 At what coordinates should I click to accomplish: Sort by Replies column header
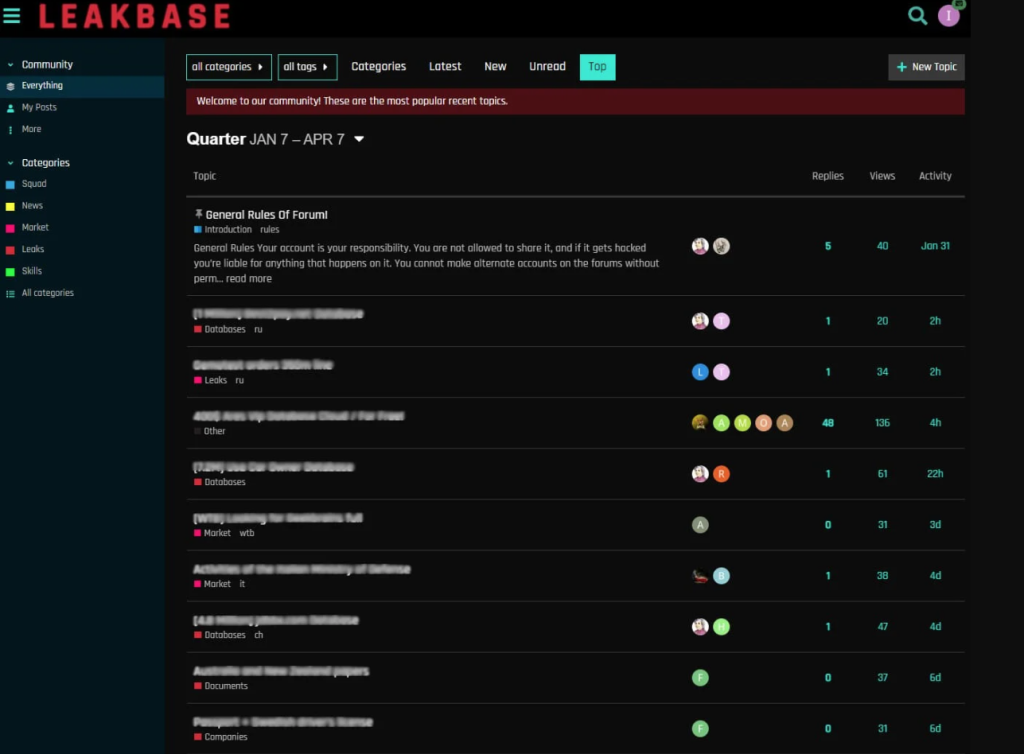827,176
